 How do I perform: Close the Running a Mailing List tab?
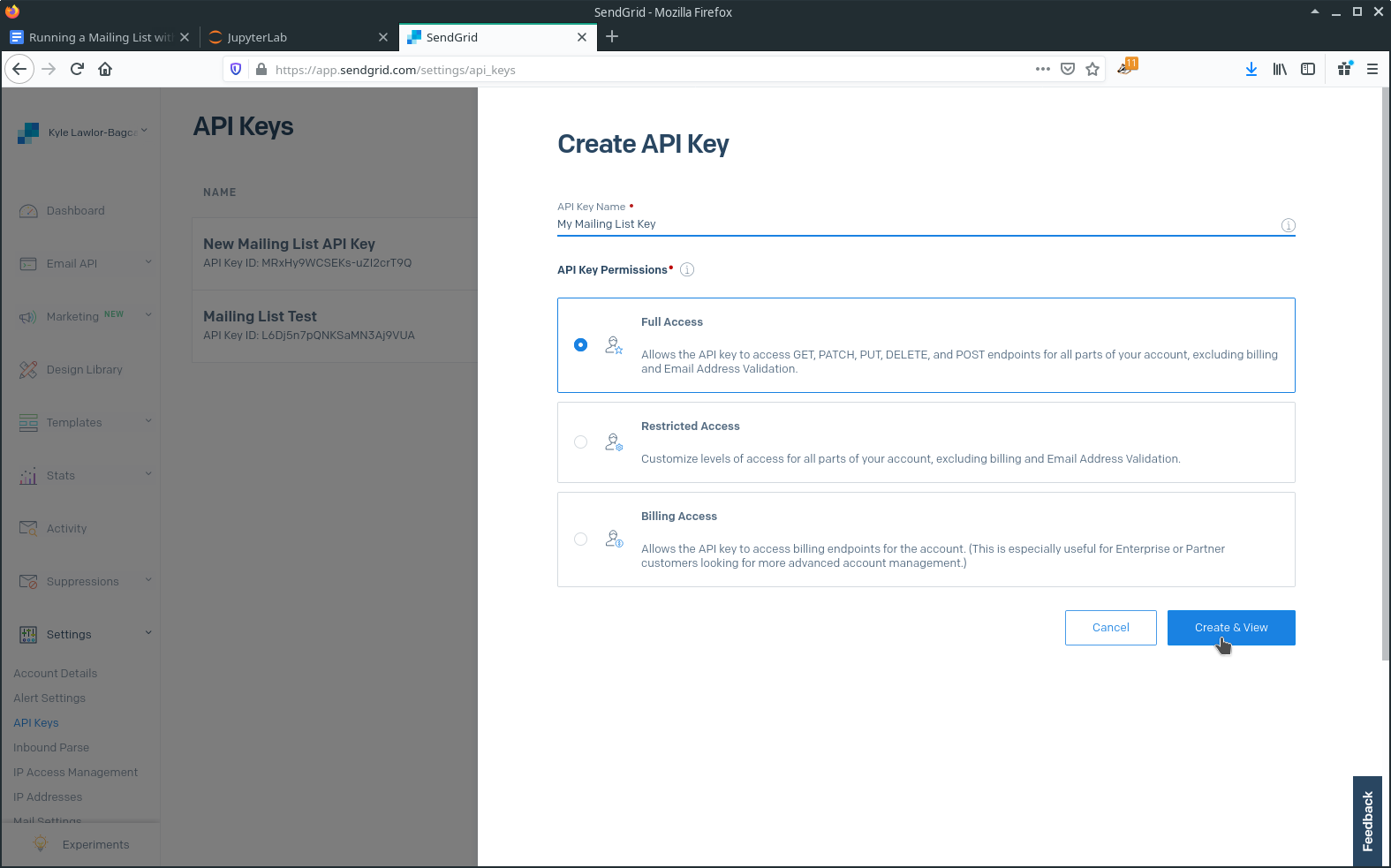click(185, 37)
